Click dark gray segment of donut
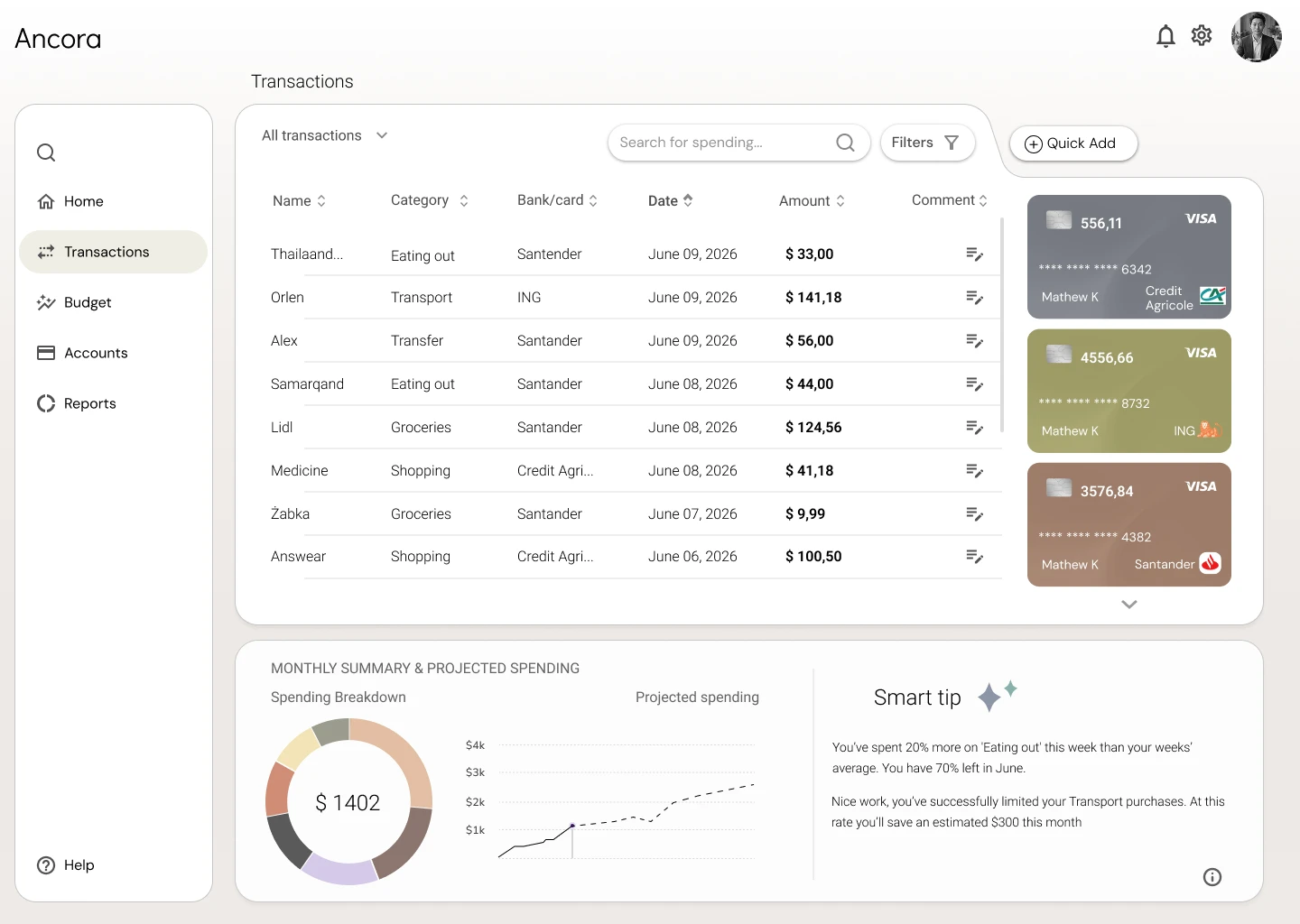The height and width of the screenshot is (924, 1300). pyautogui.click(x=287, y=841)
